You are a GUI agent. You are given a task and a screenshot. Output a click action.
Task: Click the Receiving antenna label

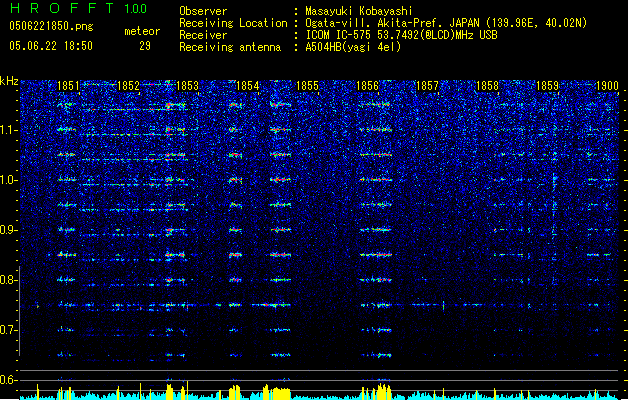click(230, 47)
